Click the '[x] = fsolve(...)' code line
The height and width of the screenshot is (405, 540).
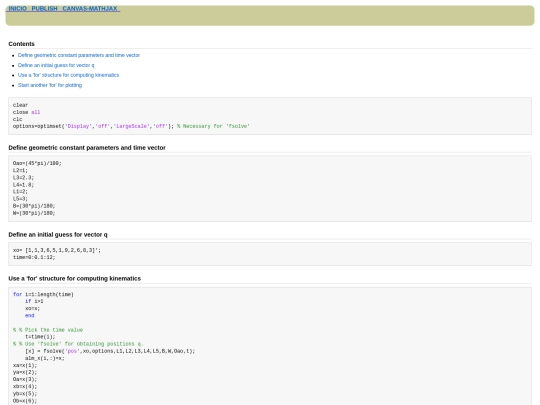pos(110,351)
